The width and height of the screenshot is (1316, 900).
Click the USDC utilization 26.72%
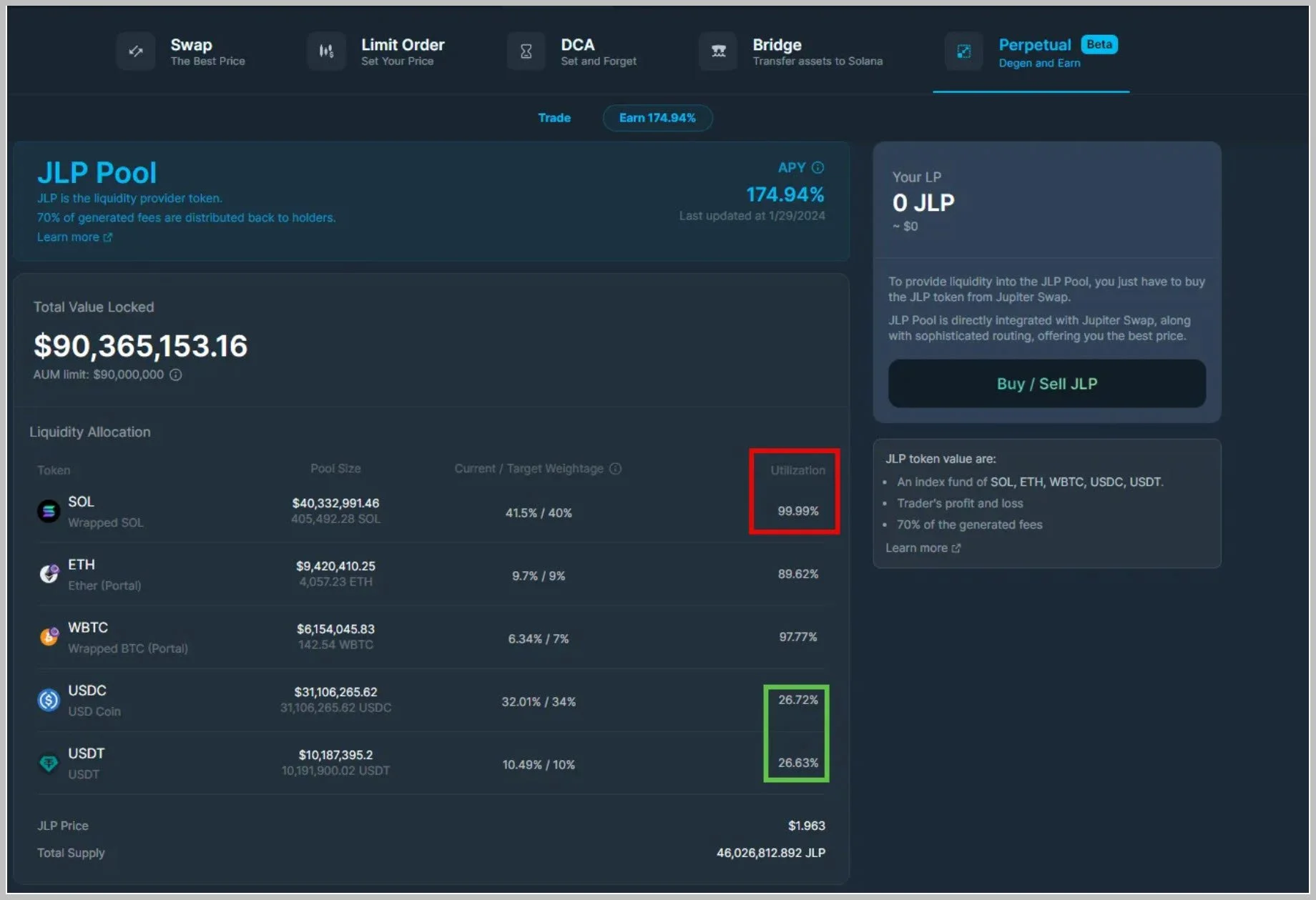[798, 700]
